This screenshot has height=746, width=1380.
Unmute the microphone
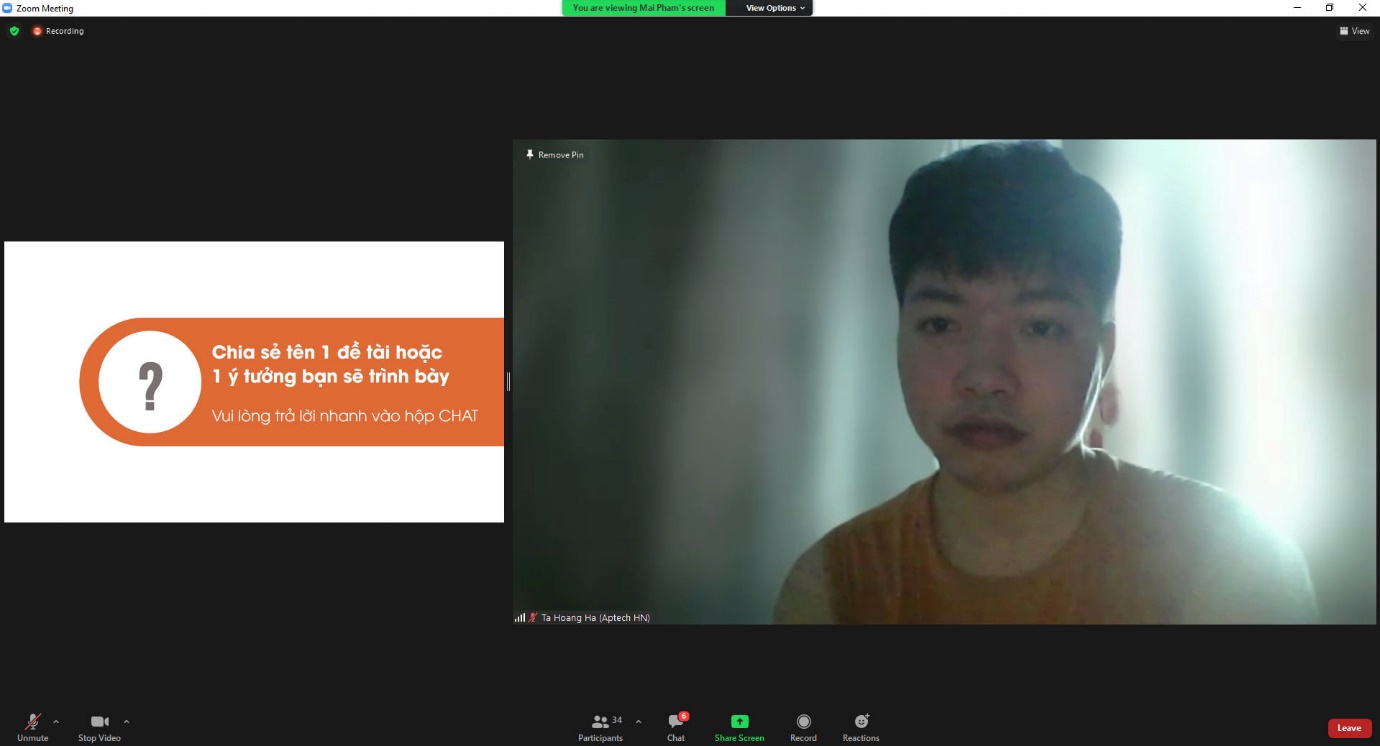pos(32,726)
